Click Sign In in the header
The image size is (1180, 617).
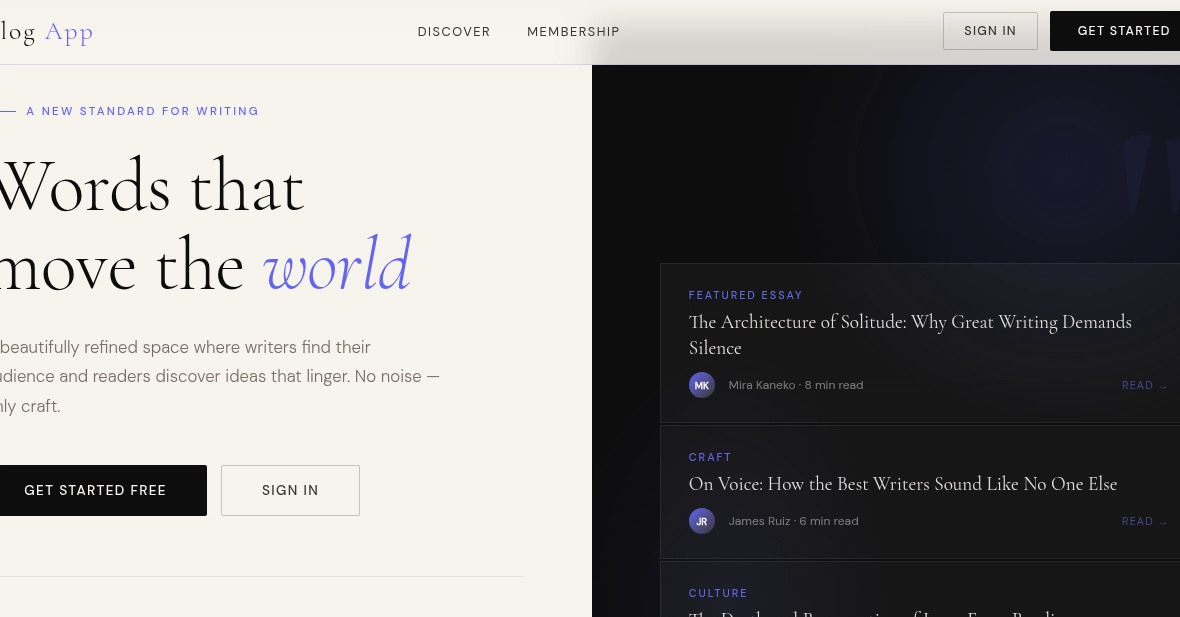pyautogui.click(x=990, y=31)
